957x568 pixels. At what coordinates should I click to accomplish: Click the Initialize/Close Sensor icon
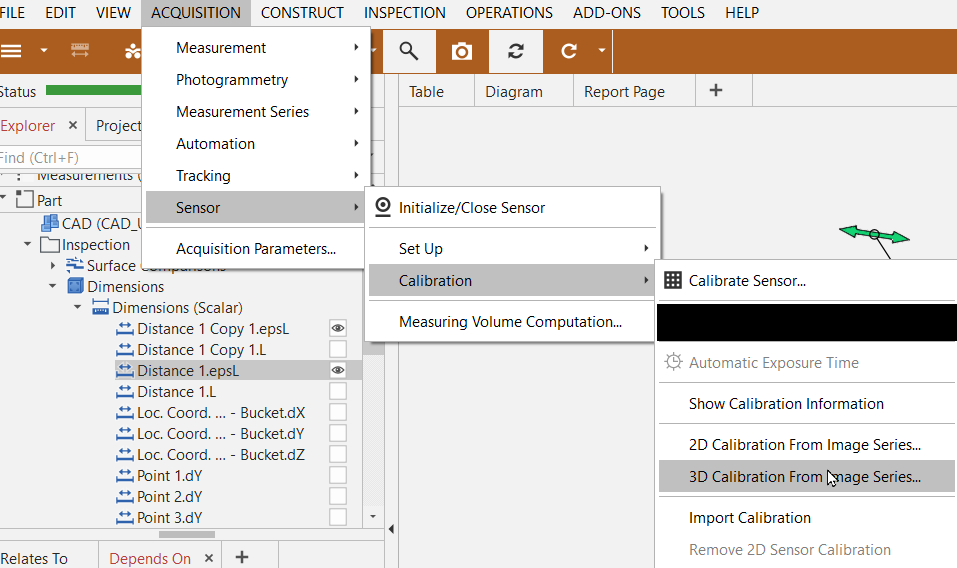pos(383,208)
